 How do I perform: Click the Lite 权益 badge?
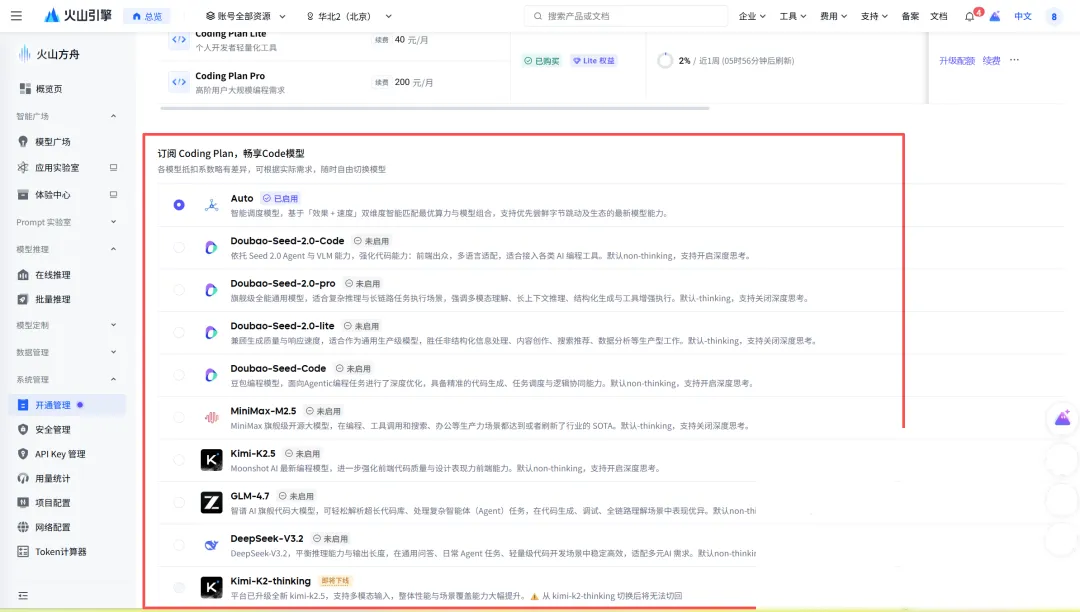tap(594, 61)
